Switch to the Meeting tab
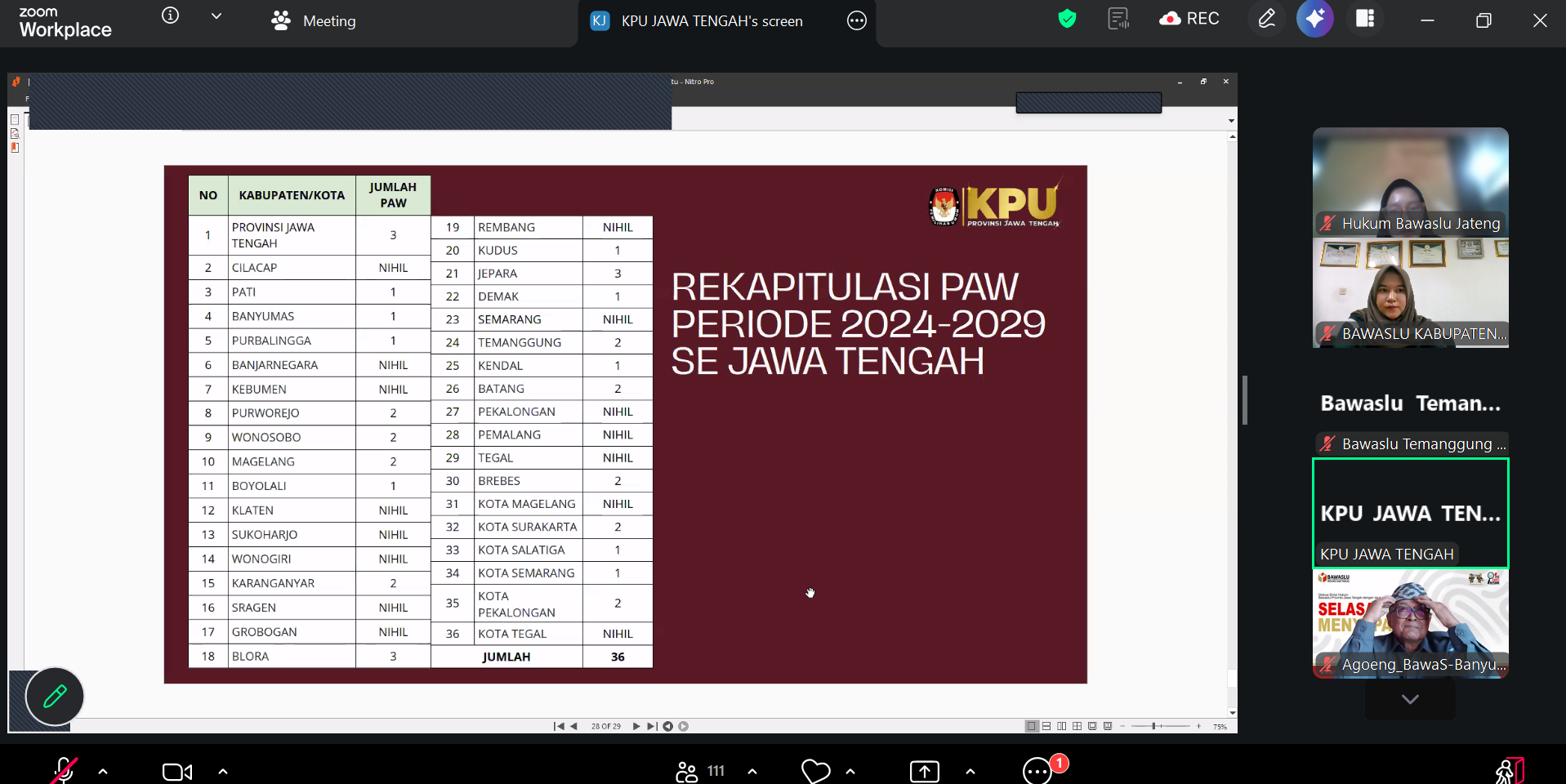Image resolution: width=1566 pixels, height=784 pixels. coord(314,21)
